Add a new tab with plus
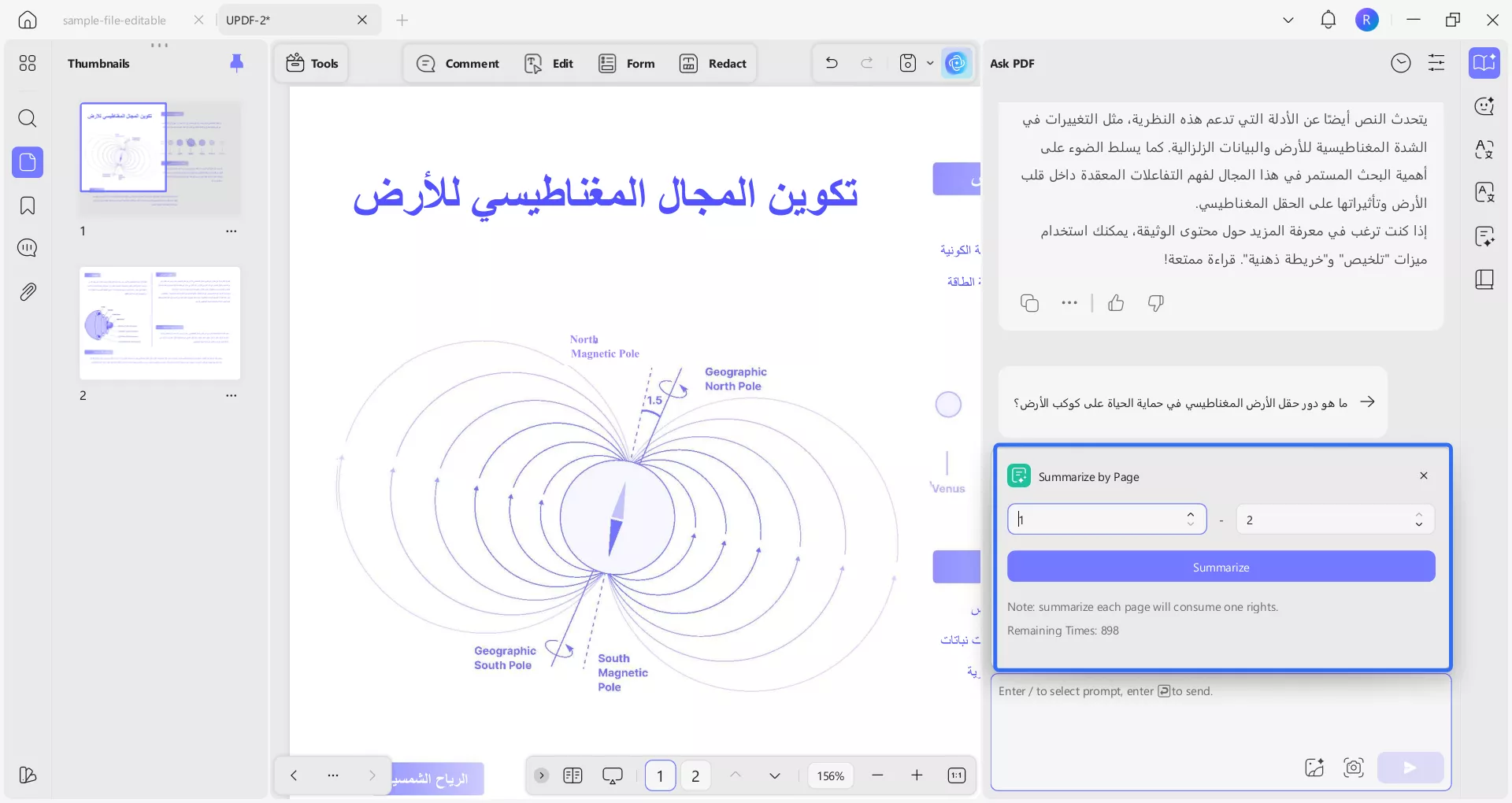This screenshot has height=803, width=1512. [402, 20]
